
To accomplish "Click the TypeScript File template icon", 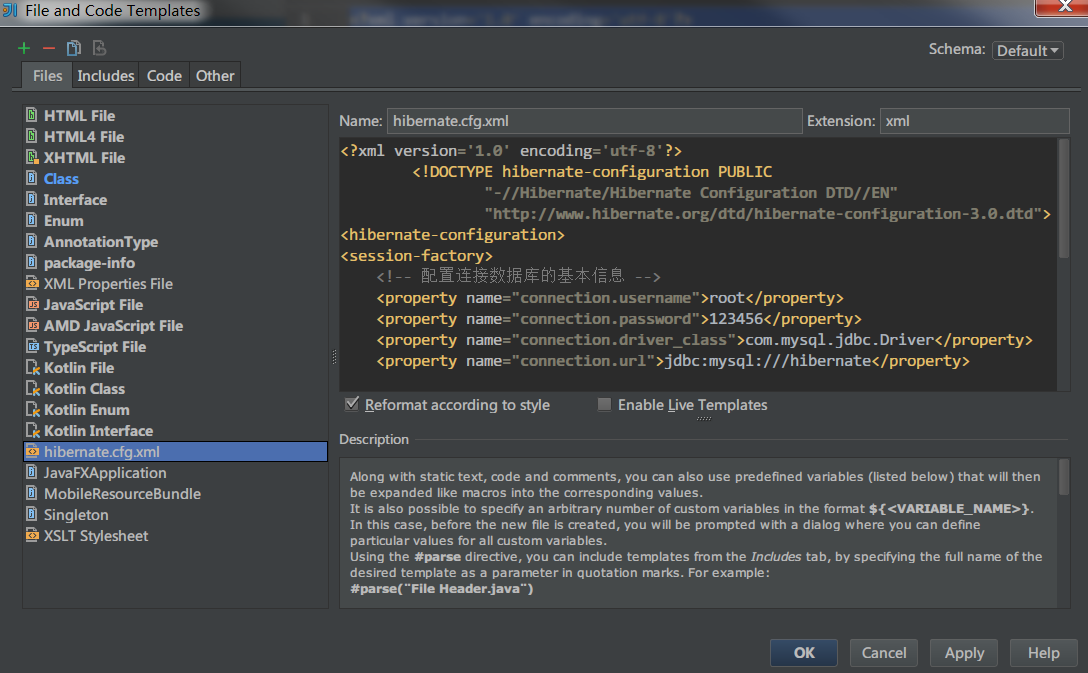I will pyautogui.click(x=32, y=346).
